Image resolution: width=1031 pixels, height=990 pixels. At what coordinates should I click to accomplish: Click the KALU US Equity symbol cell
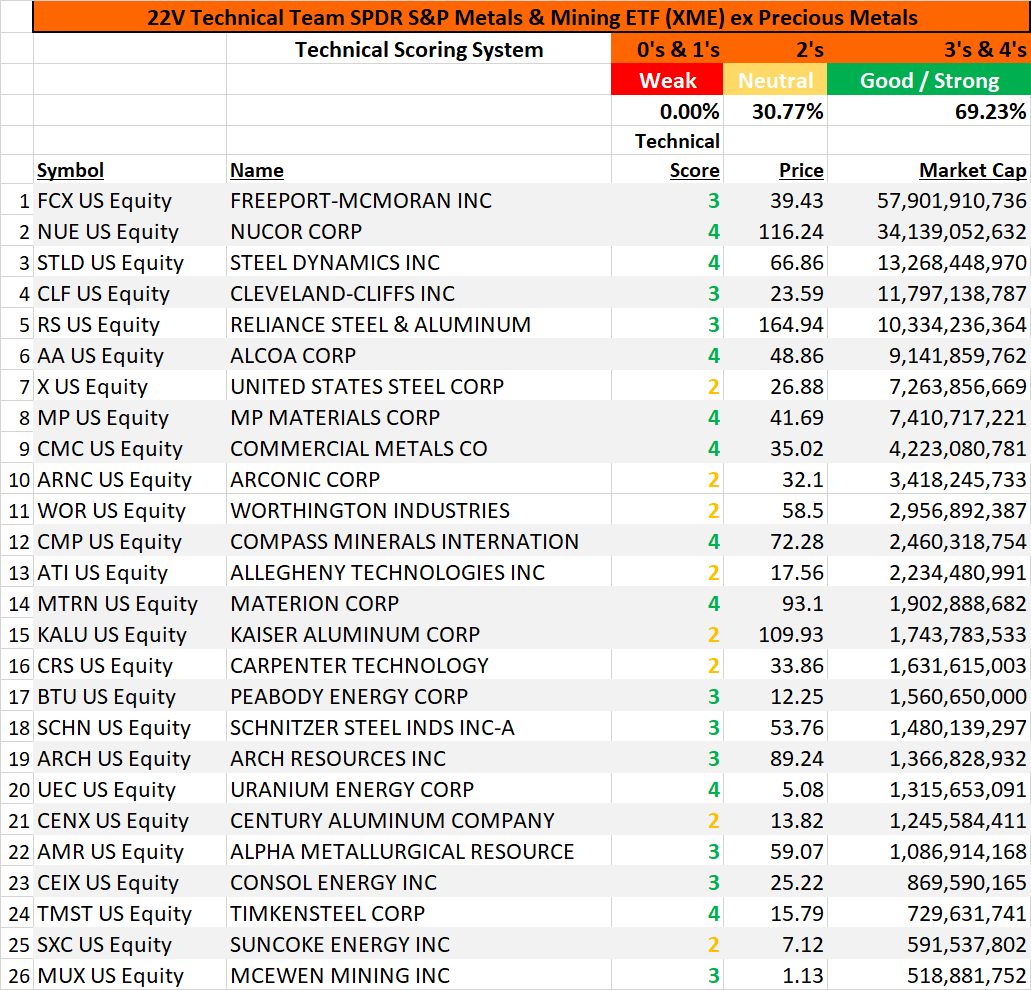point(130,634)
